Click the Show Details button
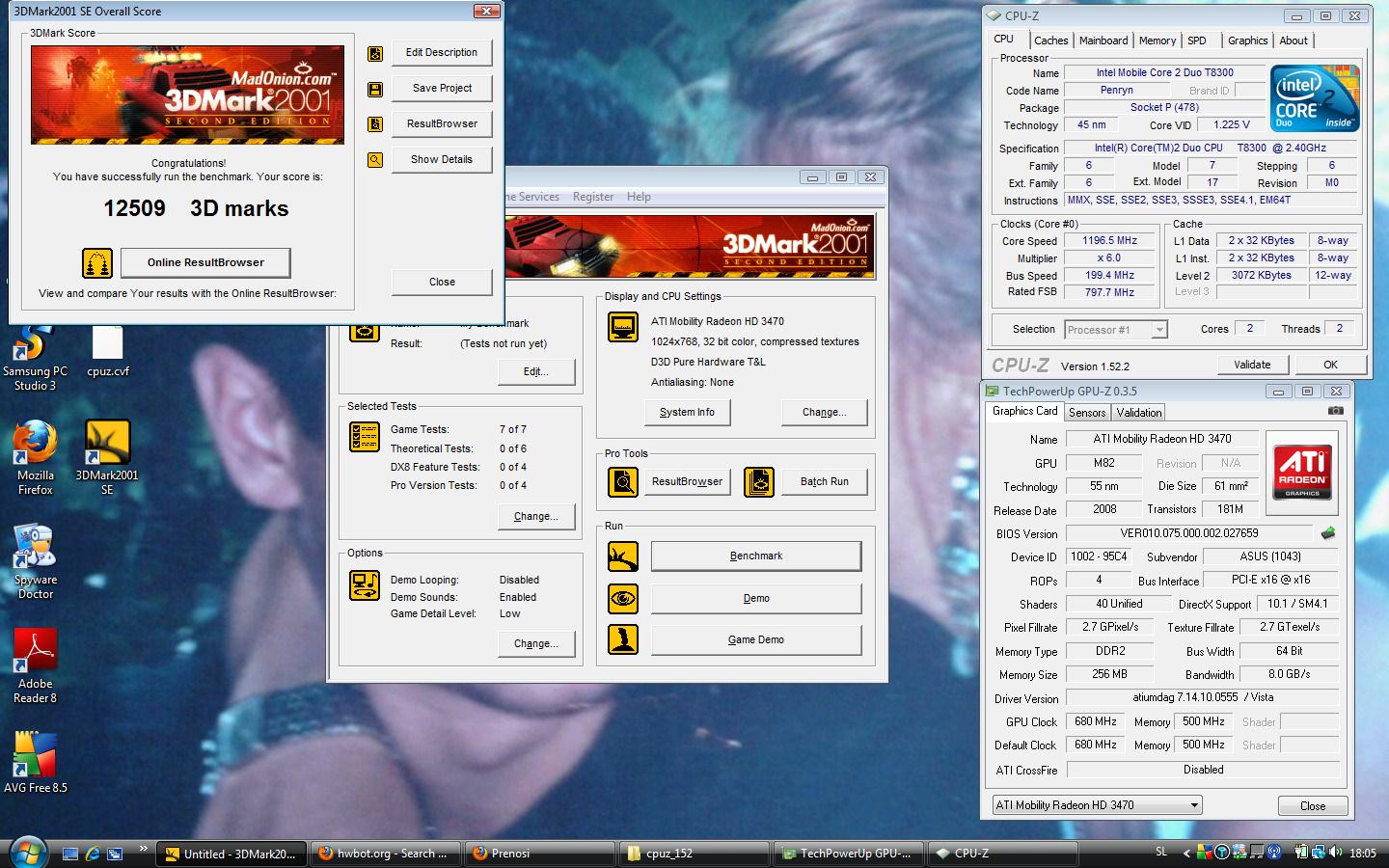Viewport: 1389px width, 868px height. (442, 160)
